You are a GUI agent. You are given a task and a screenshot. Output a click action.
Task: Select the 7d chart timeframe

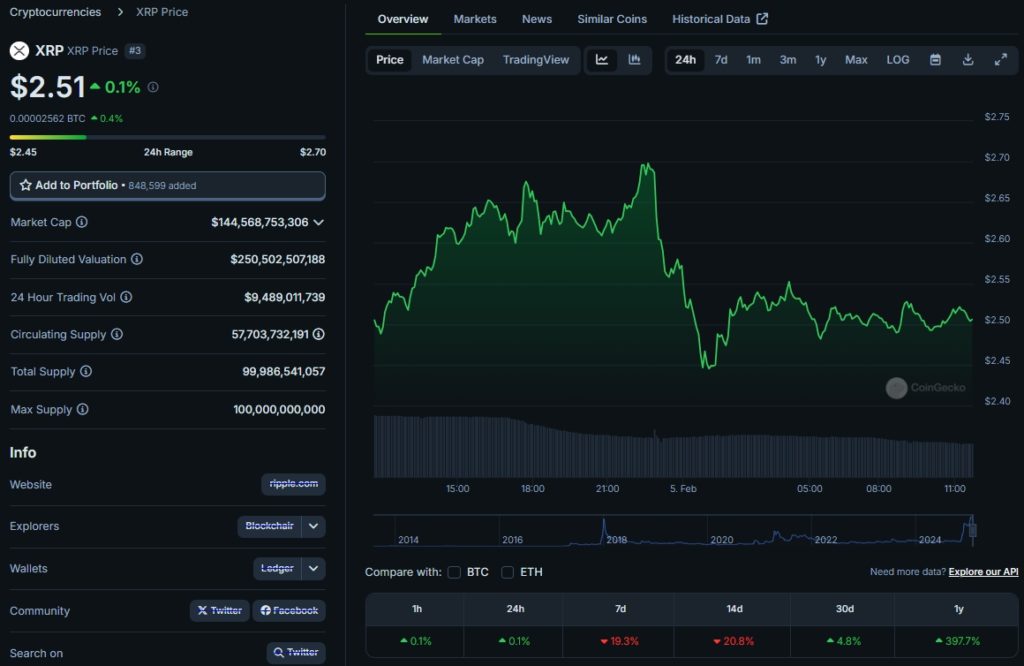point(720,60)
